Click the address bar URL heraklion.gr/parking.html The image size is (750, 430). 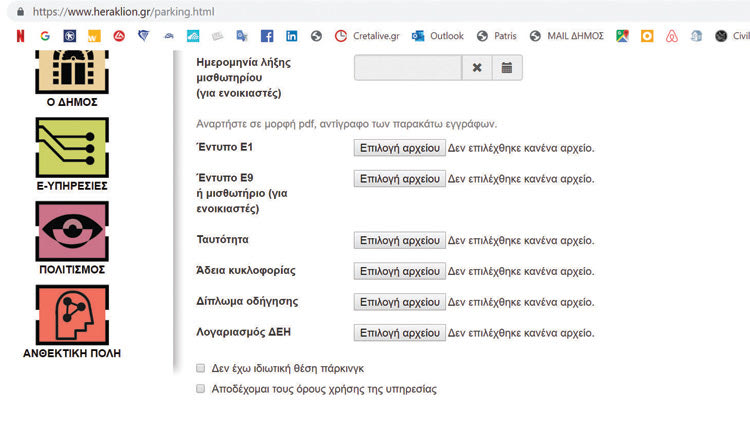123,11
